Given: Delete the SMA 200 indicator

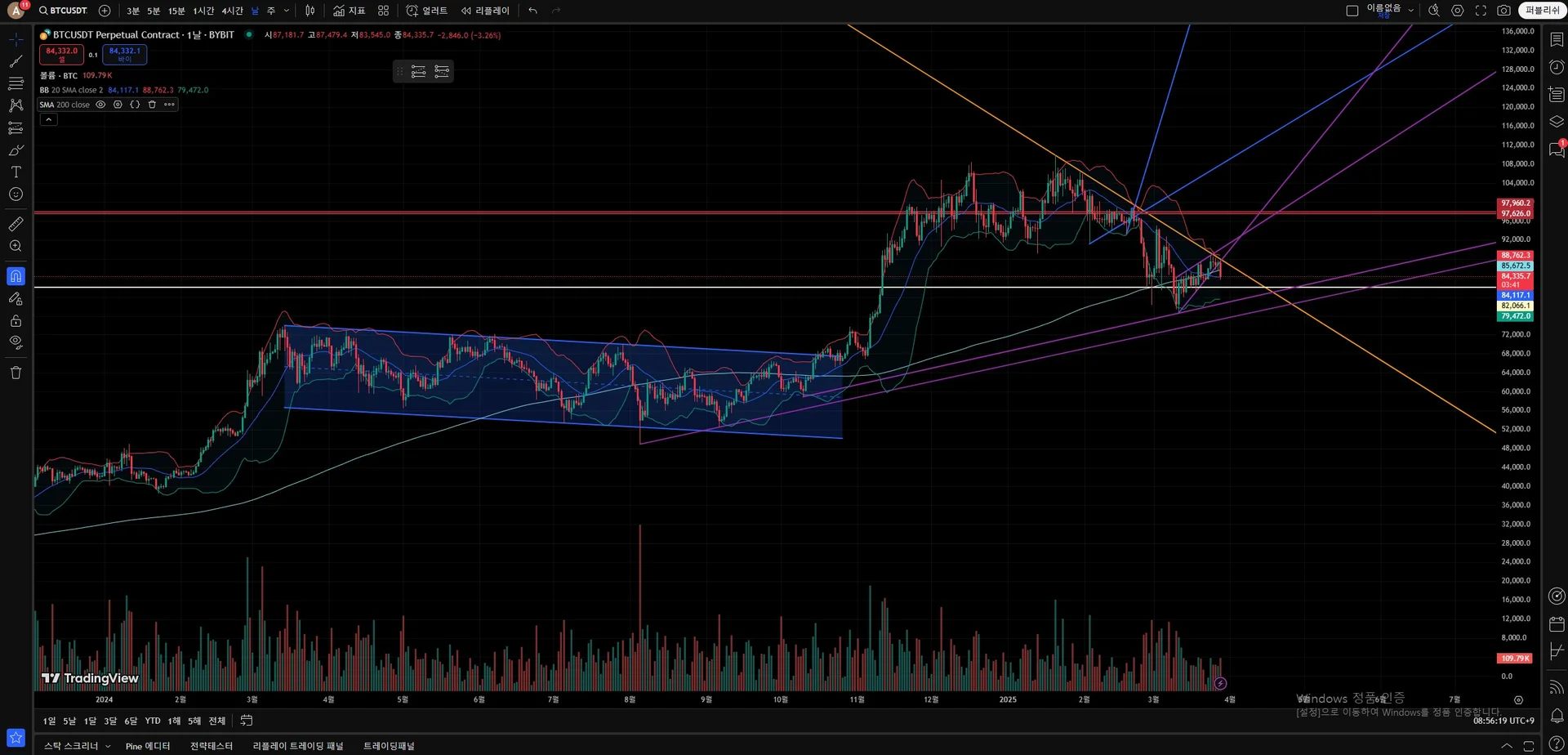Looking at the screenshot, I should coord(152,105).
